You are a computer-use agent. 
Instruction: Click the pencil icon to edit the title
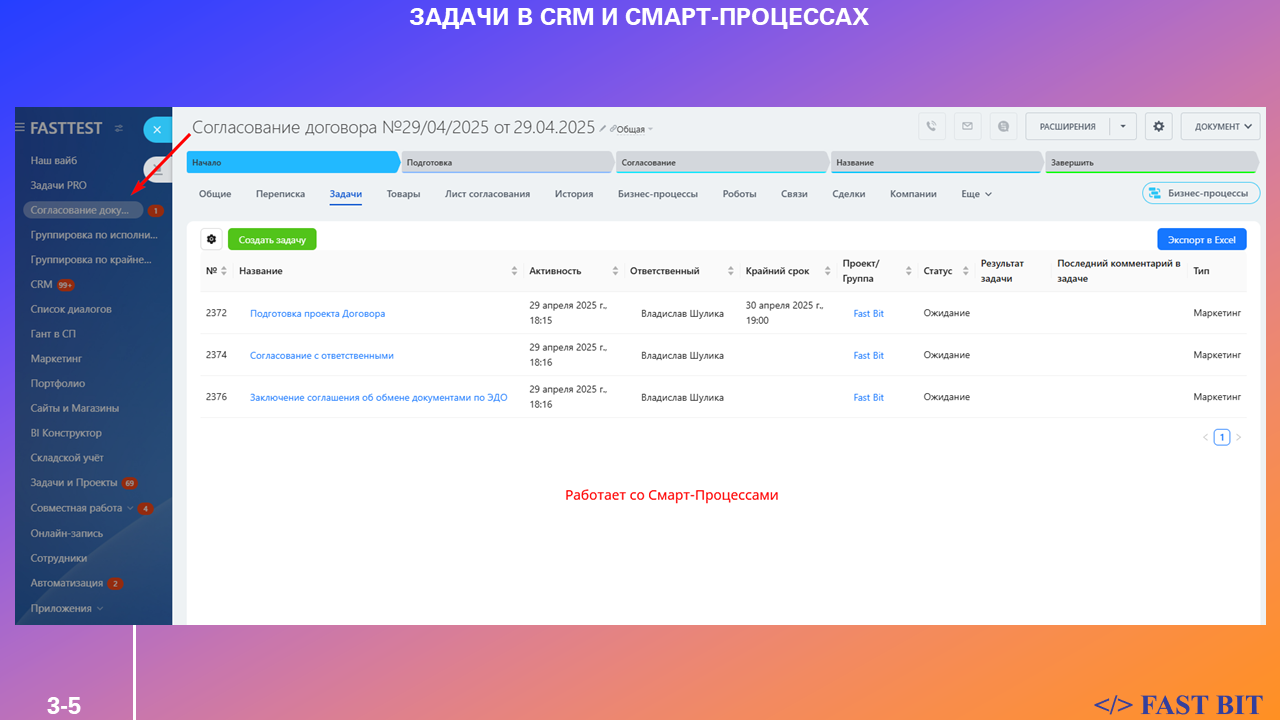coord(602,128)
